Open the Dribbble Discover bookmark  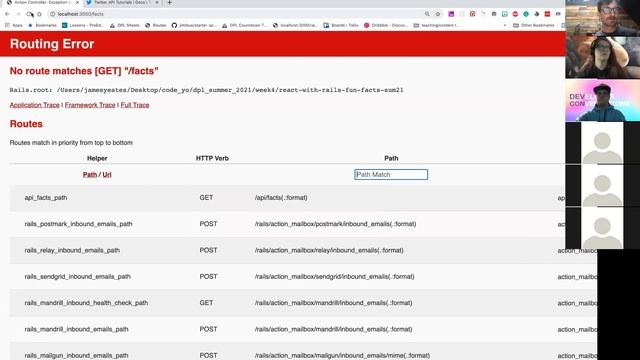click(386, 25)
